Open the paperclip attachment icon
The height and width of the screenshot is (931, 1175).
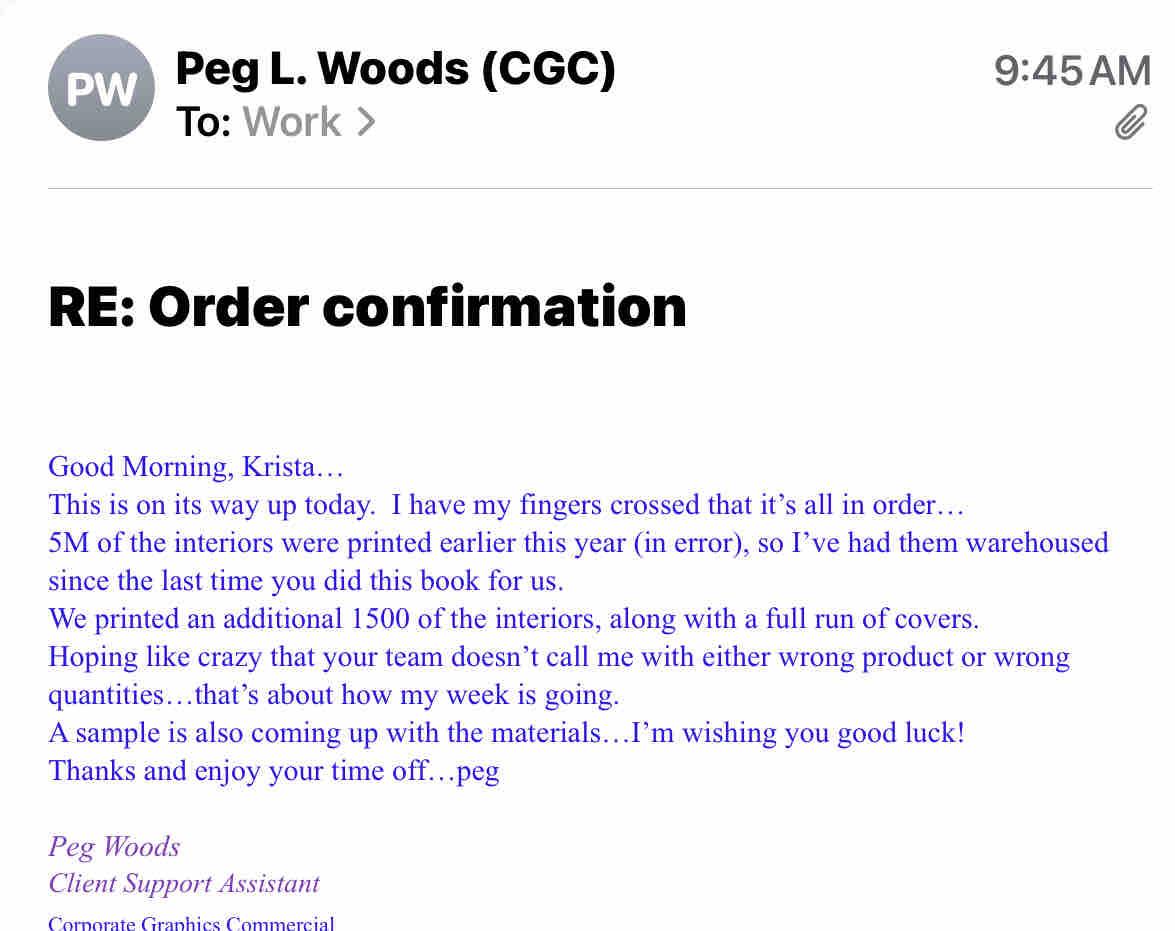click(1131, 123)
